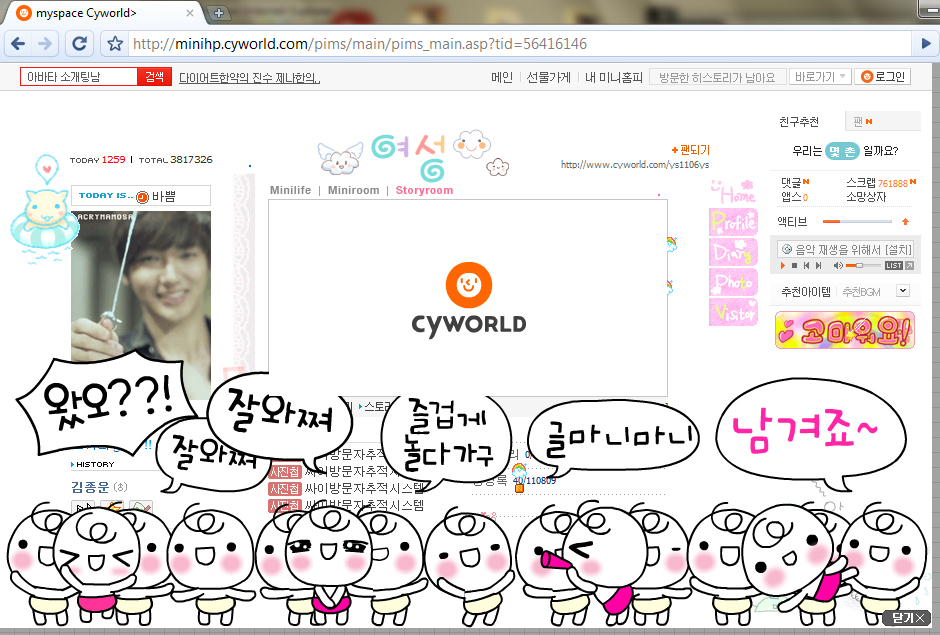Open 소망상자 wish box link
940x635 pixels.
point(866,197)
